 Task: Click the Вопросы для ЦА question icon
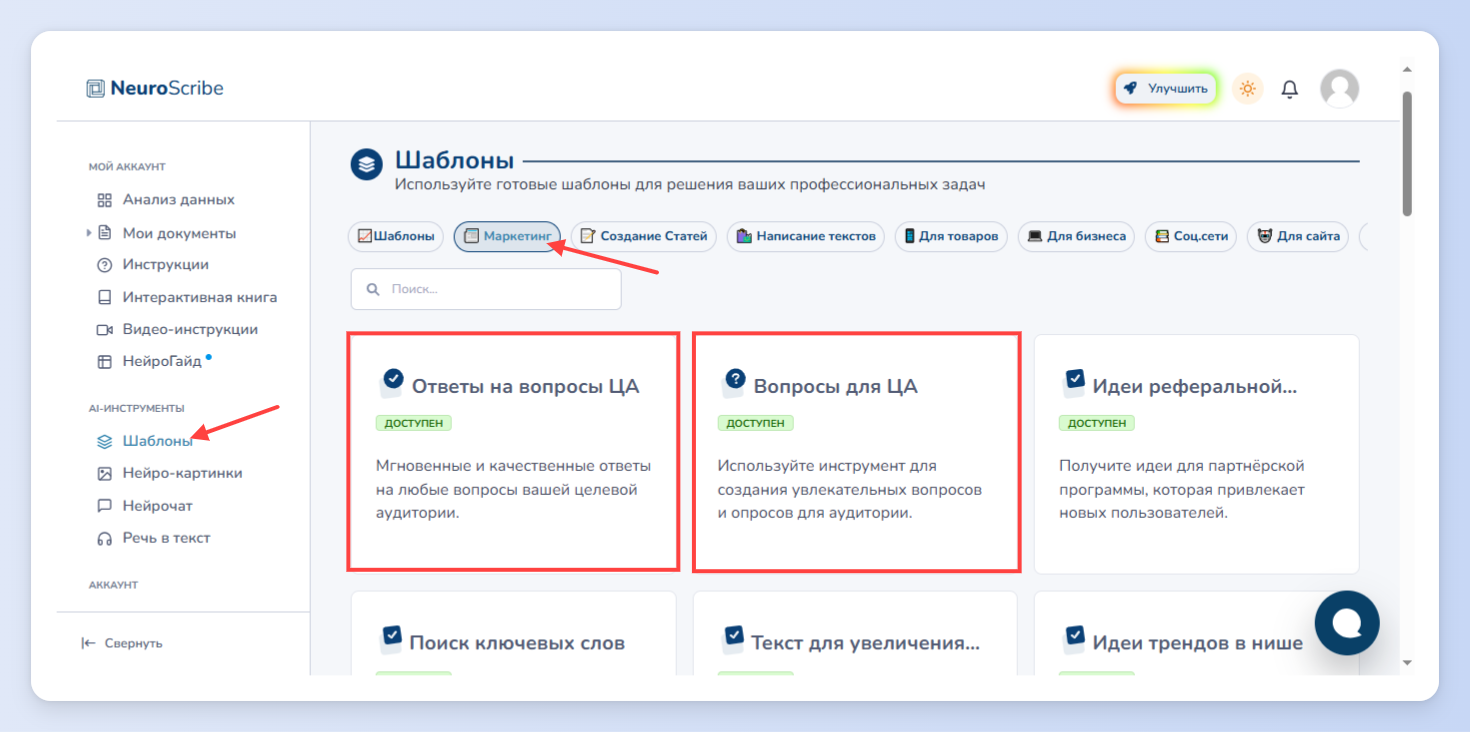(734, 380)
